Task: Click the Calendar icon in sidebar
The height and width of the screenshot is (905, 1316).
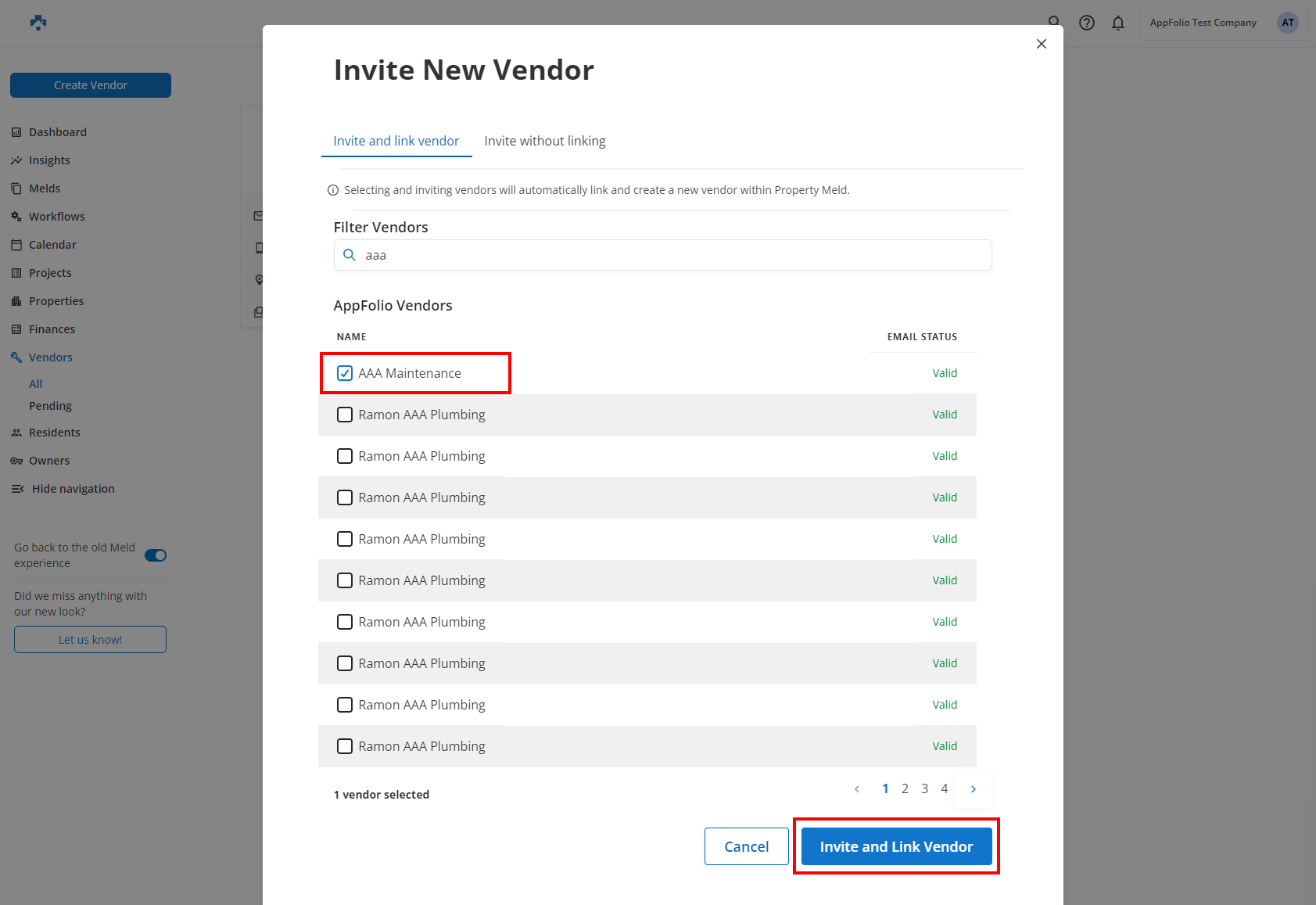Action: point(16,245)
